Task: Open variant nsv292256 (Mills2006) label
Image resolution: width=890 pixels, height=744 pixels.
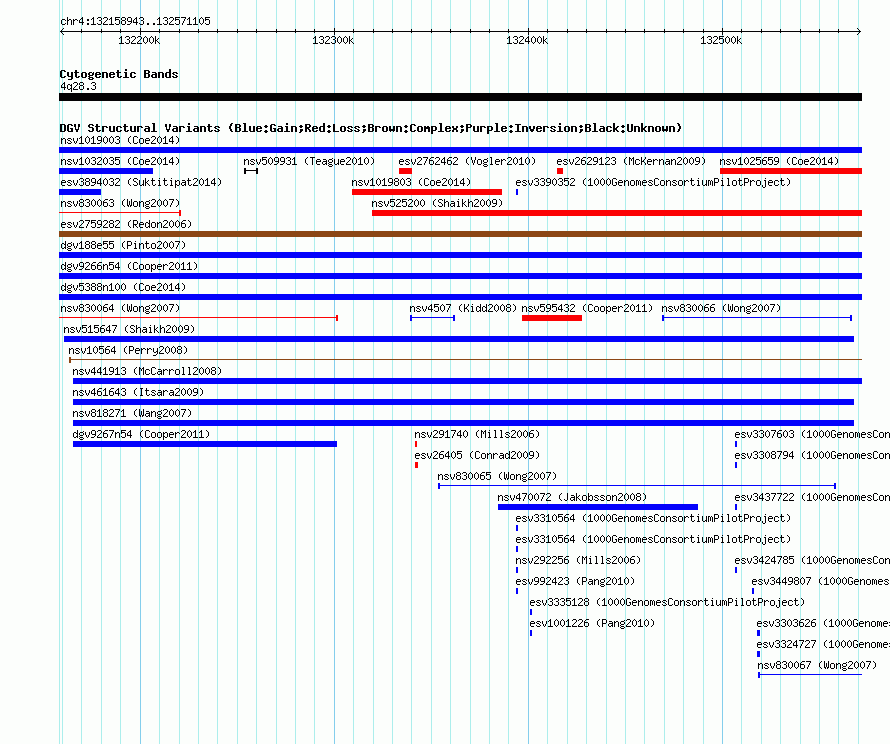Action: 578,560
